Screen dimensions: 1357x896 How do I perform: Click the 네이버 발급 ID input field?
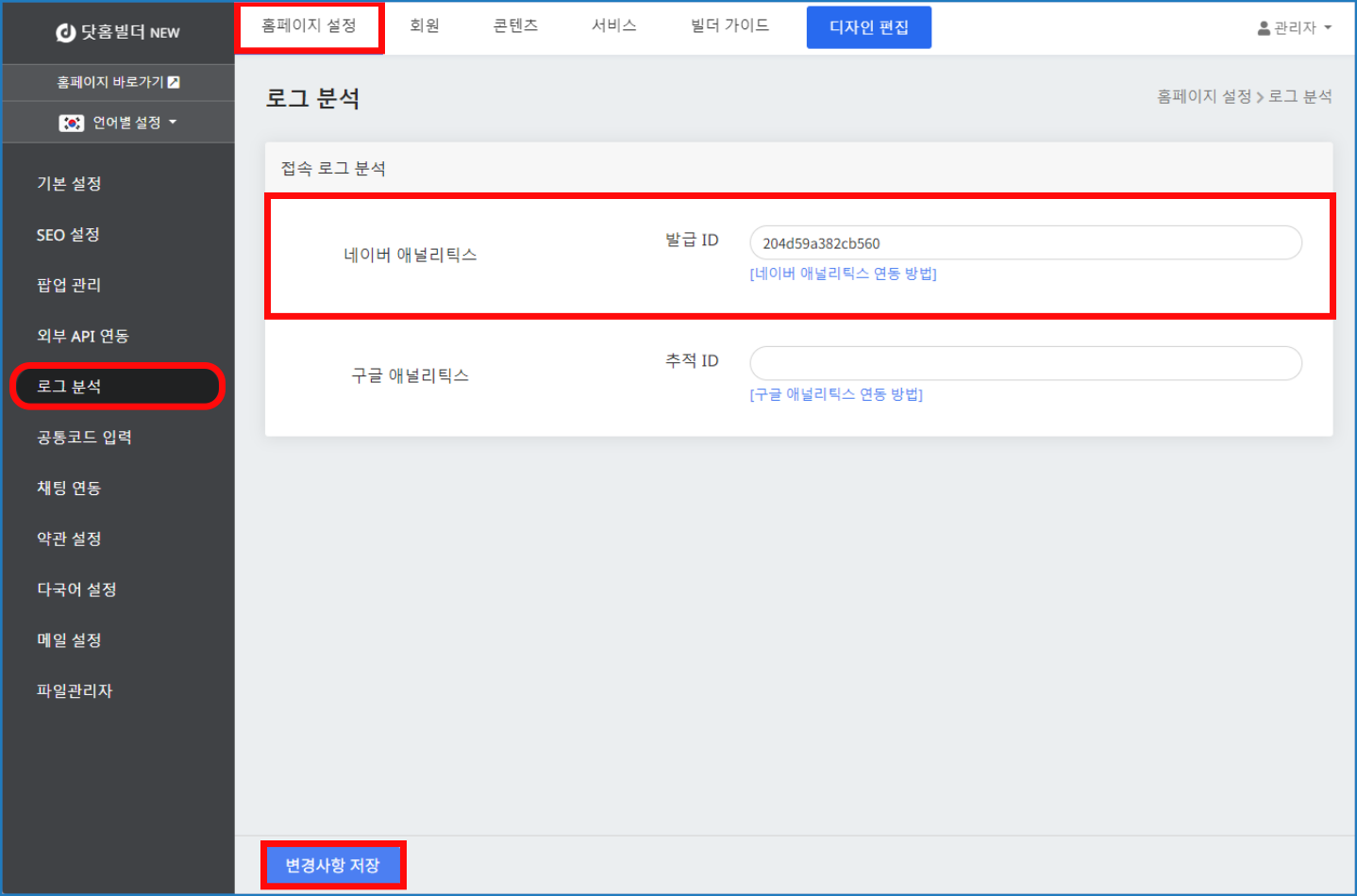click(x=1025, y=243)
